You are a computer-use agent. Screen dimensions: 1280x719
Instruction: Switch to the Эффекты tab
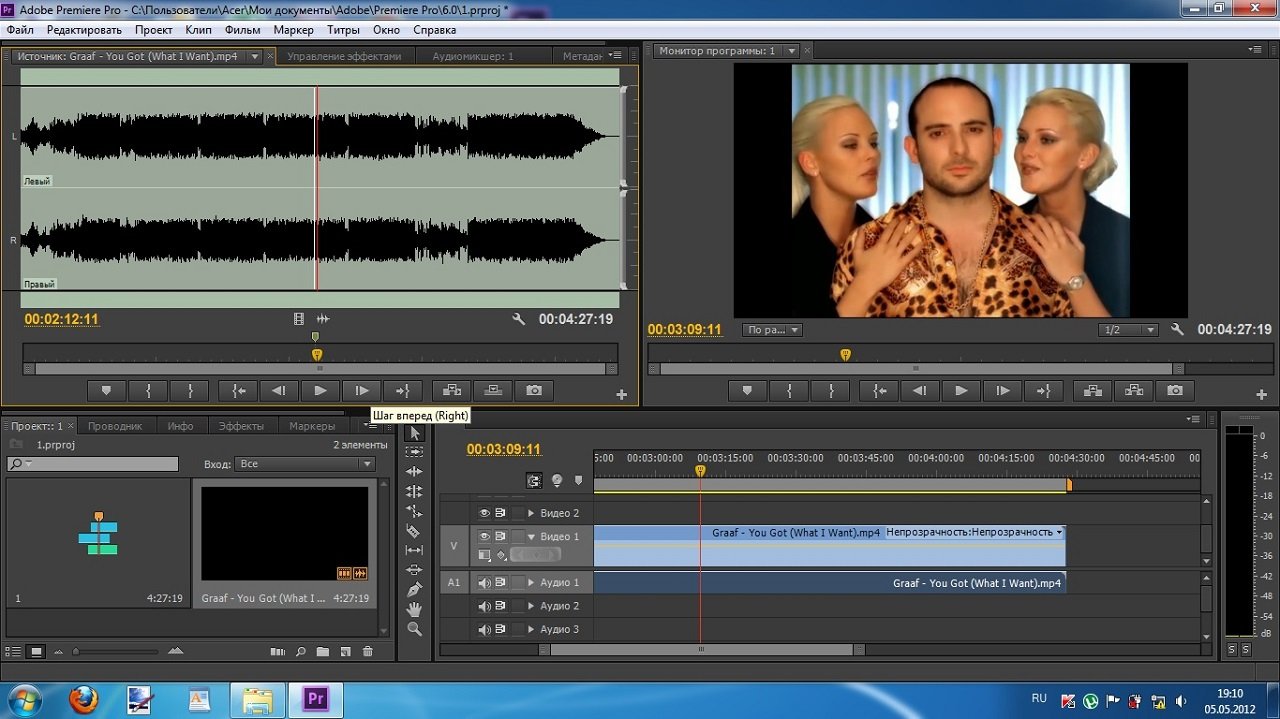click(x=241, y=426)
